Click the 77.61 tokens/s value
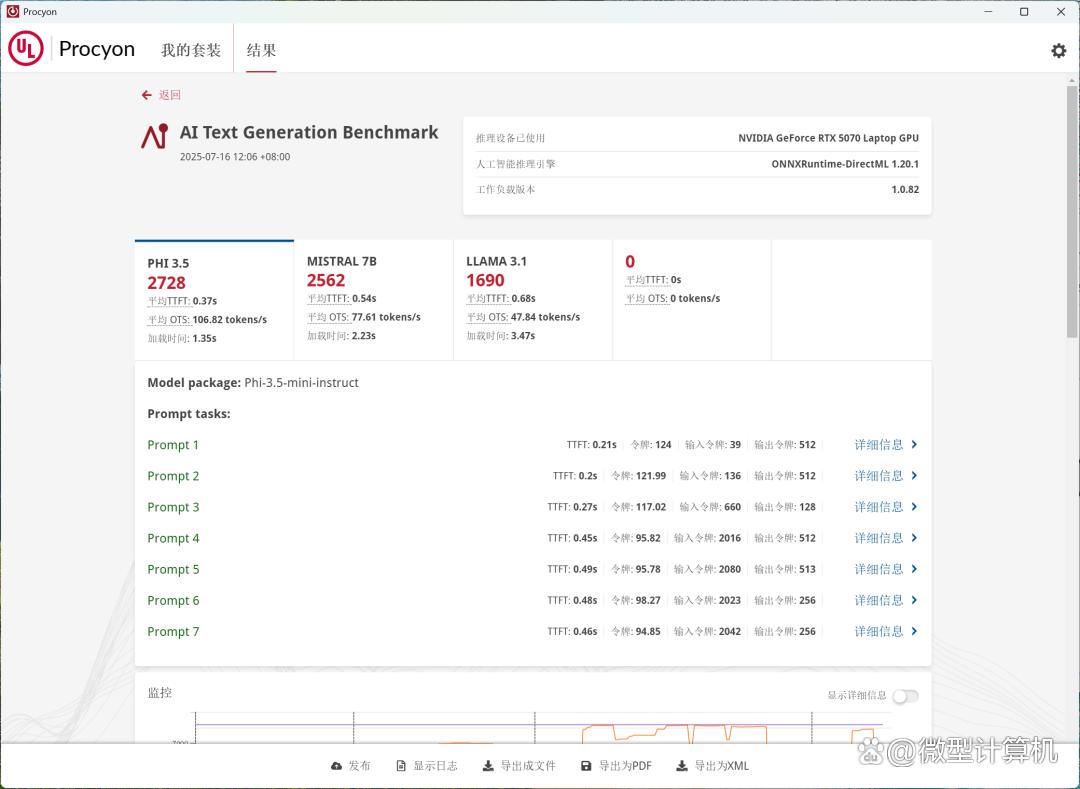This screenshot has height=789, width=1080. pos(386,317)
